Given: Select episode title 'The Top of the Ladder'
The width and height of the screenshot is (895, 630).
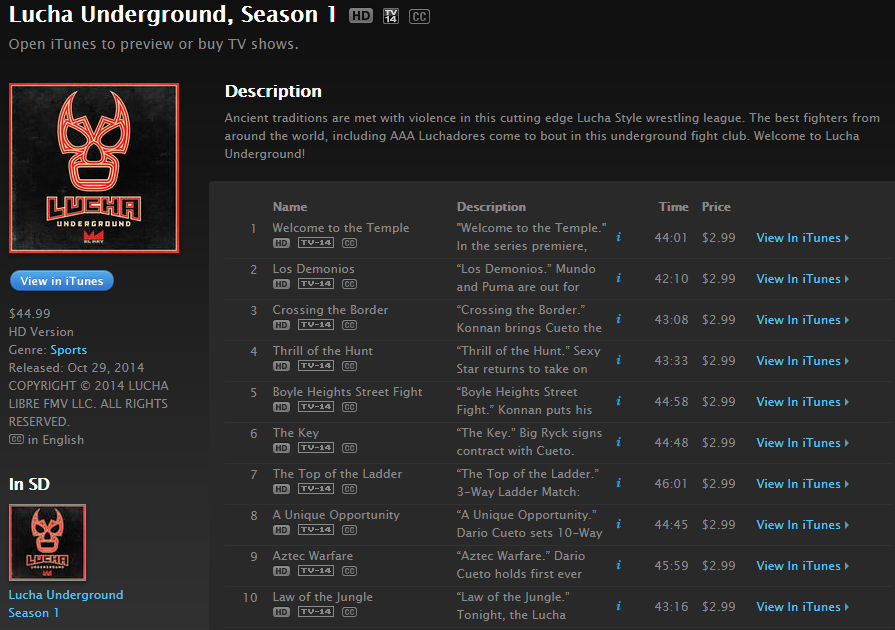Looking at the screenshot, I should point(337,474).
